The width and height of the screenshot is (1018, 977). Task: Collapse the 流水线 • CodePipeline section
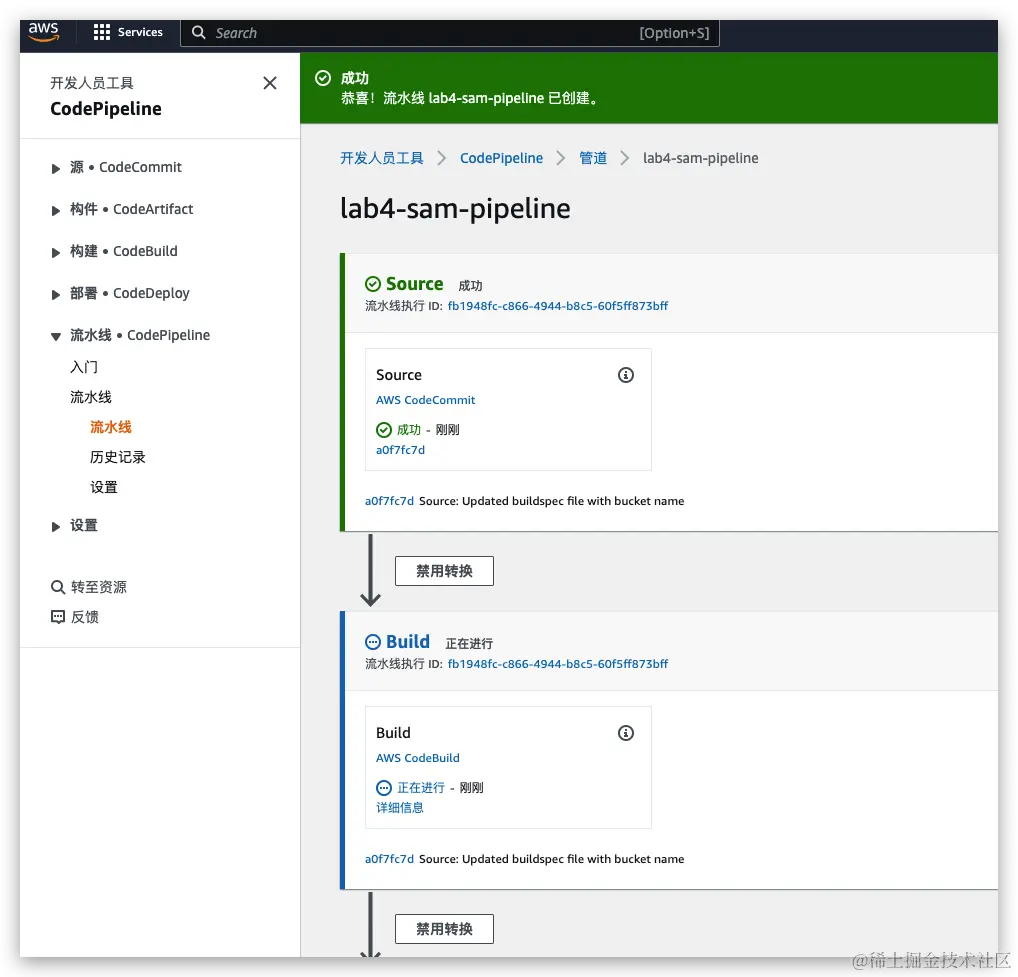point(56,336)
